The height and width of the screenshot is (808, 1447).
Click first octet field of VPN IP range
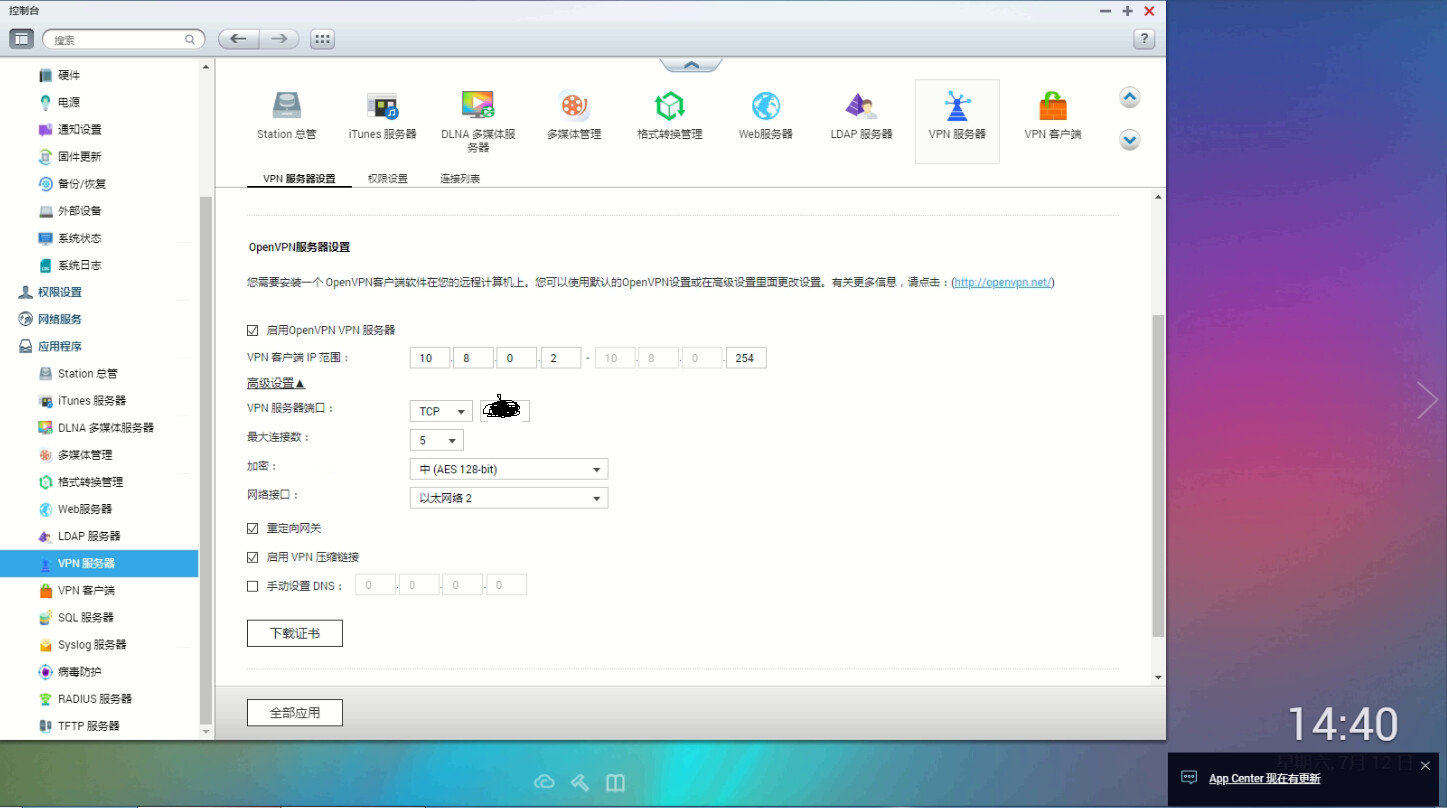click(x=430, y=358)
